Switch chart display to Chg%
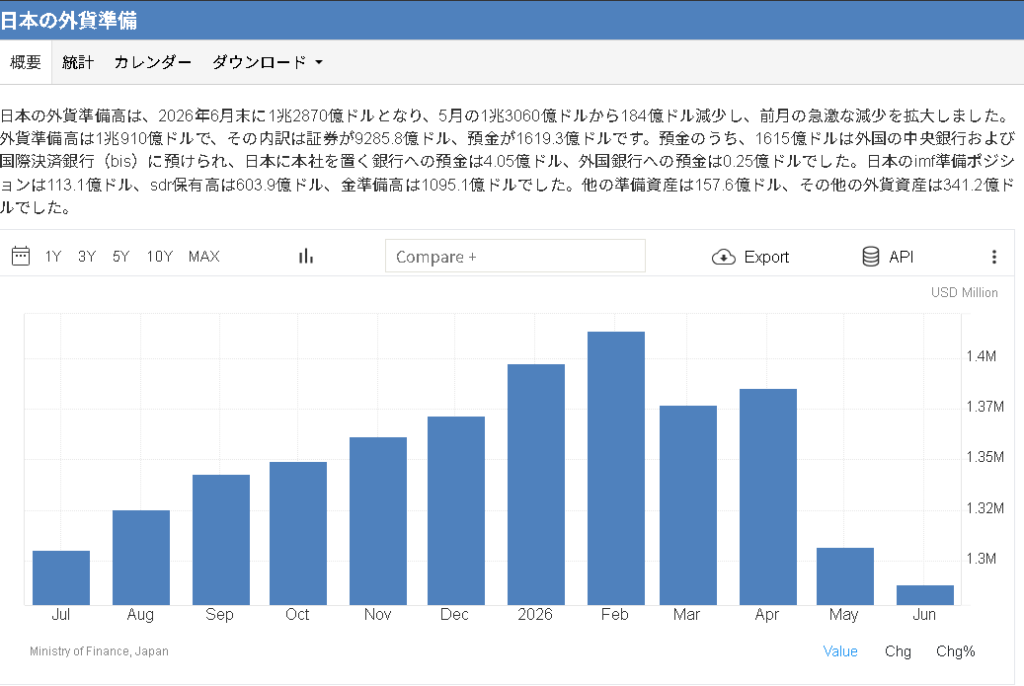Screen dimensions: 1024x686 [x=955, y=651]
